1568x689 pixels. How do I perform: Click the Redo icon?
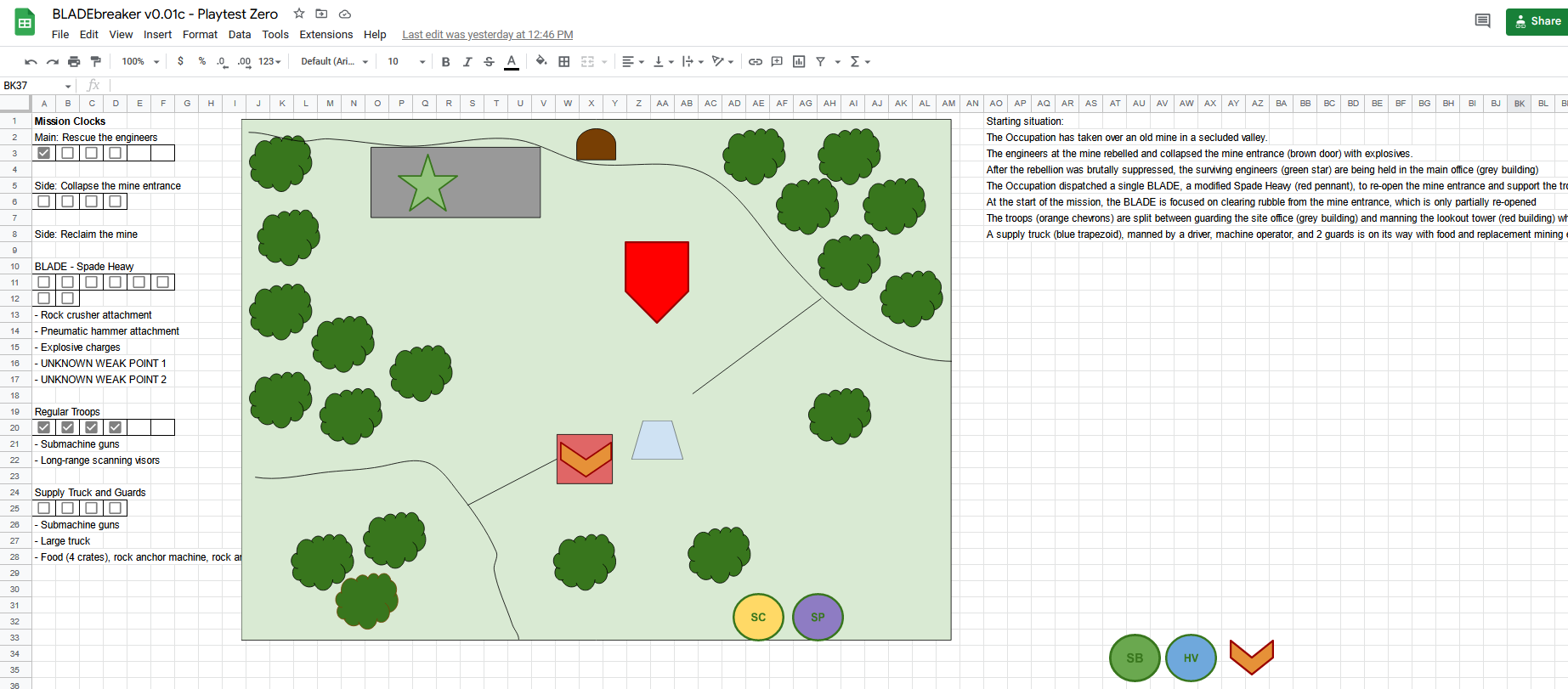coord(53,61)
